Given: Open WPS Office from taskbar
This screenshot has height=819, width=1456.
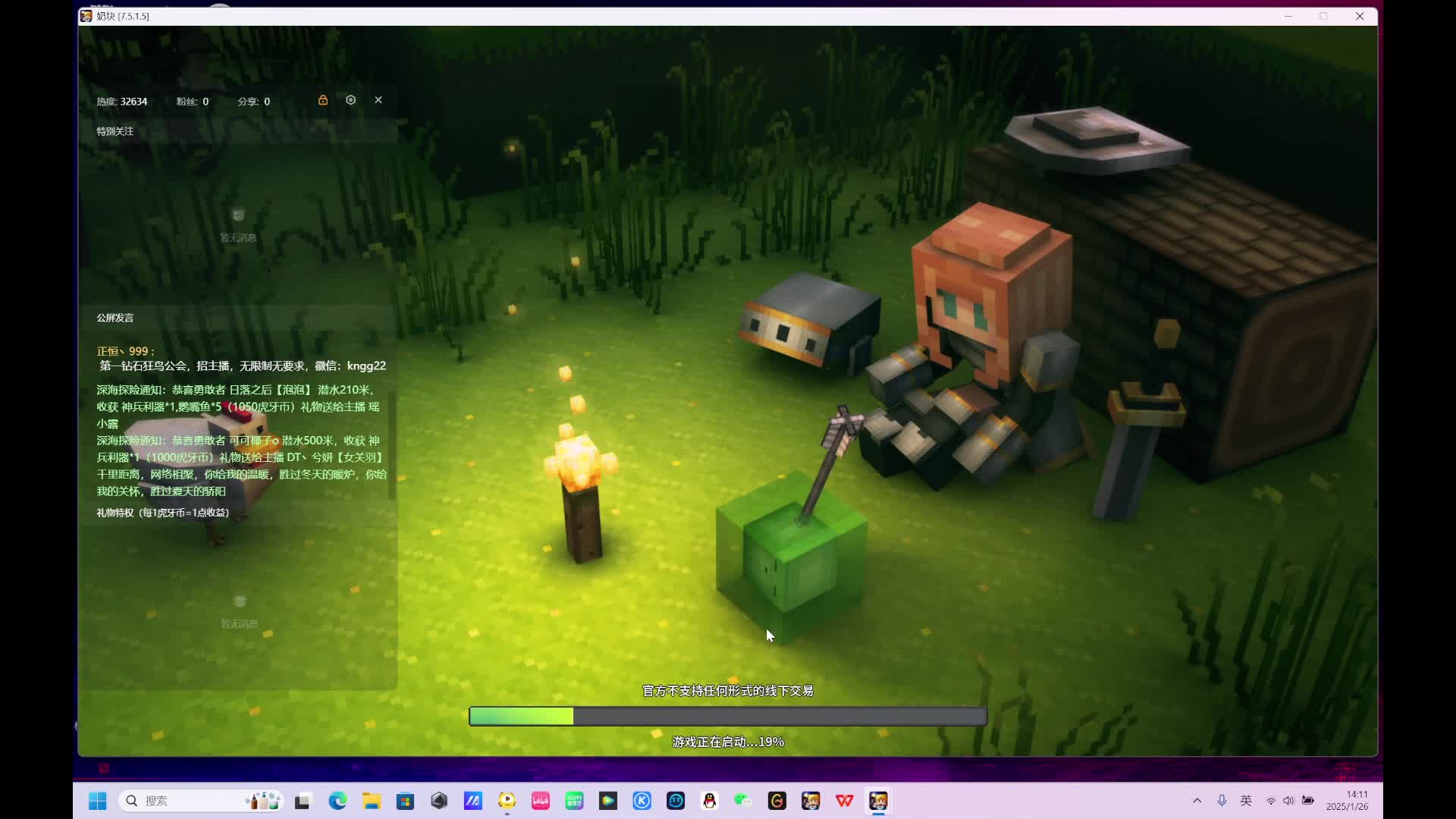Looking at the screenshot, I should (844, 801).
